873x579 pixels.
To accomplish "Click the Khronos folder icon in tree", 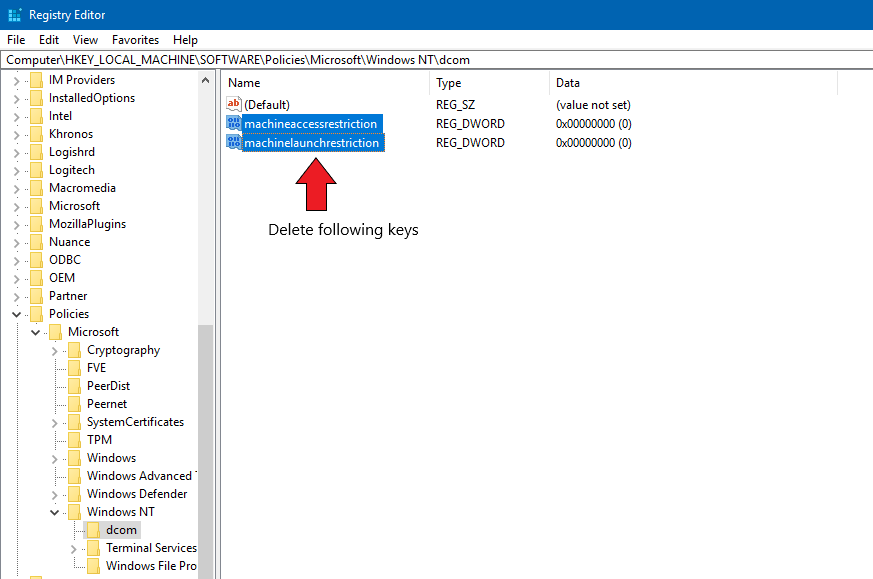I will (36, 134).
